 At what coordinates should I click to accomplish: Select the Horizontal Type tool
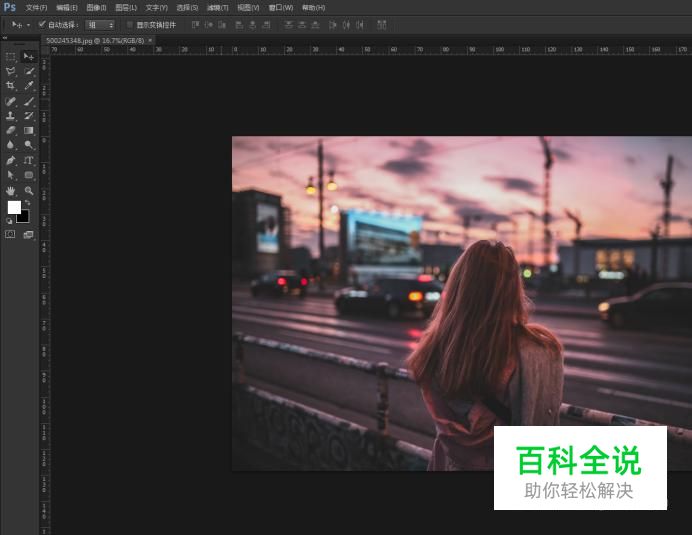click(x=29, y=160)
